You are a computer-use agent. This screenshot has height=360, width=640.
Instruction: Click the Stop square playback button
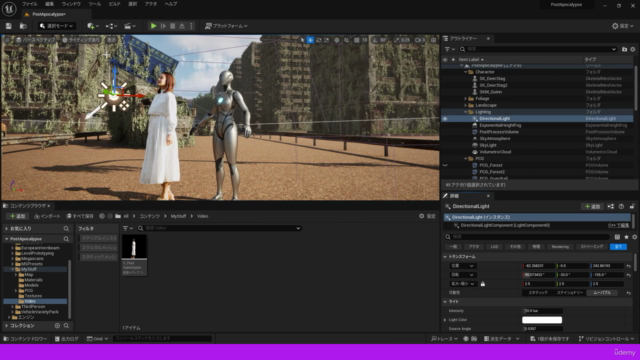[x=173, y=26]
